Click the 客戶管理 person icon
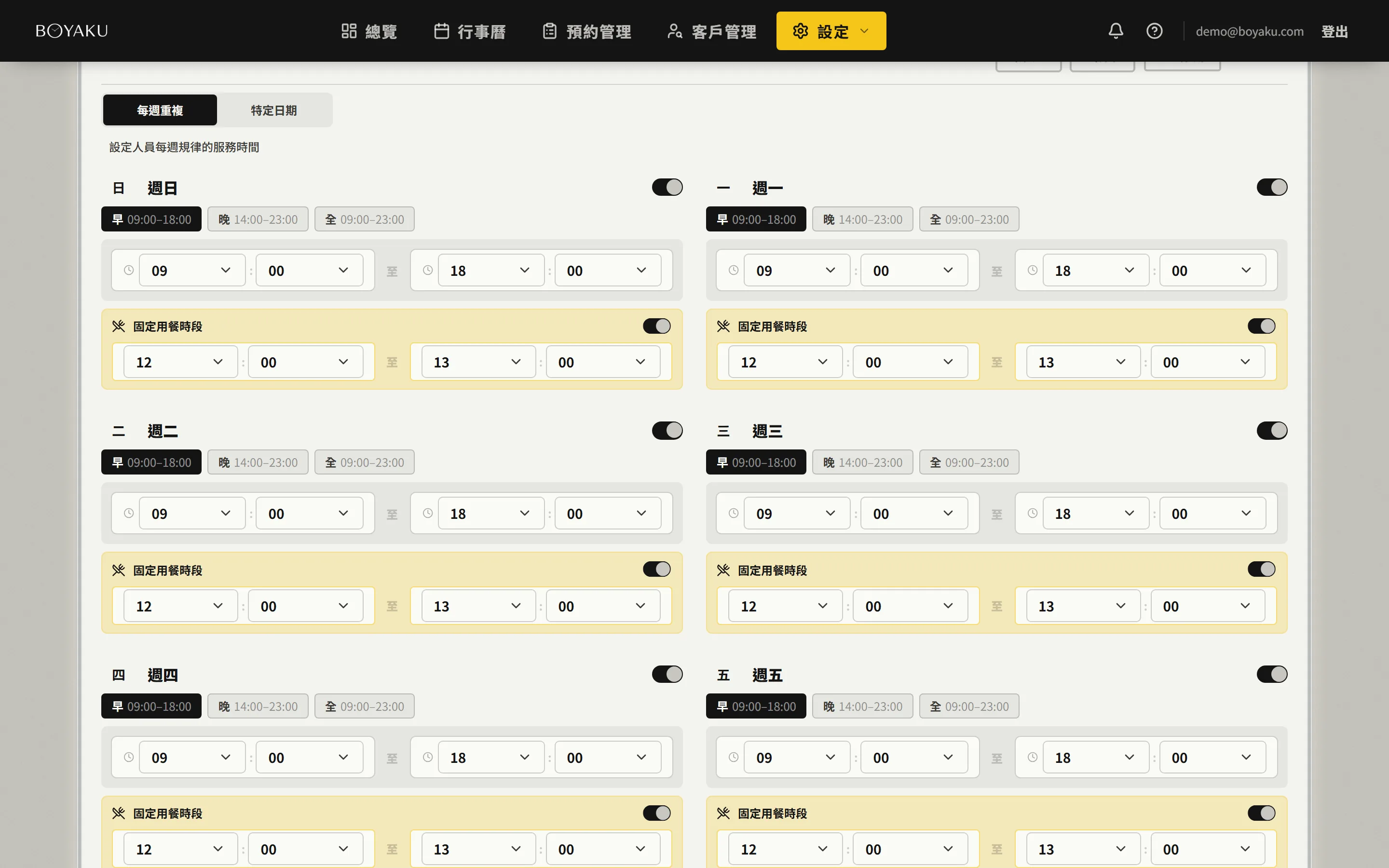Image resolution: width=1389 pixels, height=868 pixels. coord(675,31)
